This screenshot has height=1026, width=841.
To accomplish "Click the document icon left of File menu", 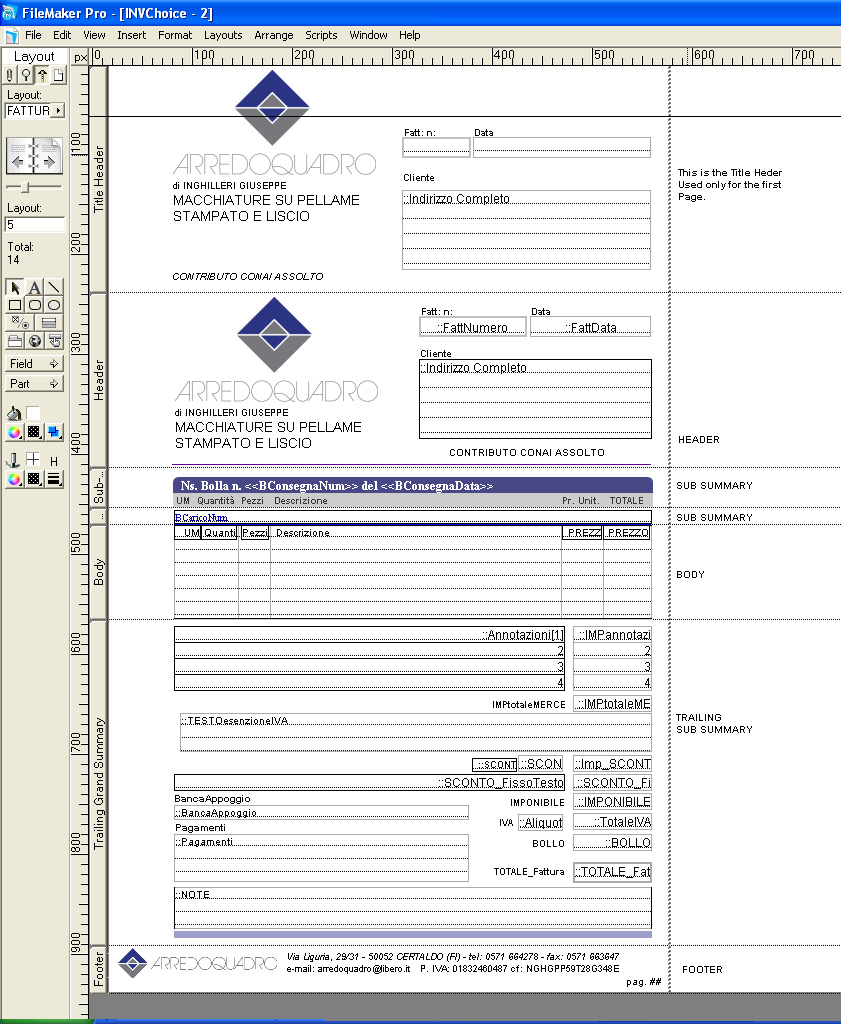I will [x=11, y=35].
